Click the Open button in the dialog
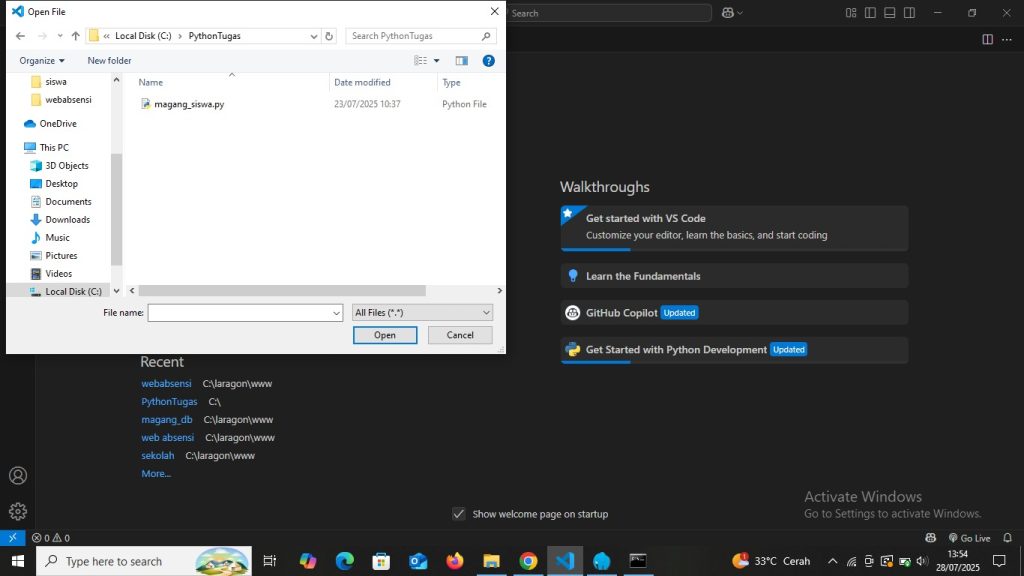The width and height of the screenshot is (1024, 576). (385, 335)
